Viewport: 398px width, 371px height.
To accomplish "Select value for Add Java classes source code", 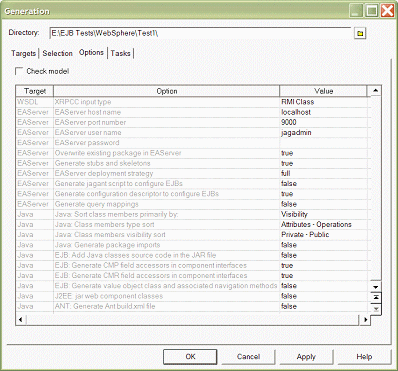I will pos(323,255).
